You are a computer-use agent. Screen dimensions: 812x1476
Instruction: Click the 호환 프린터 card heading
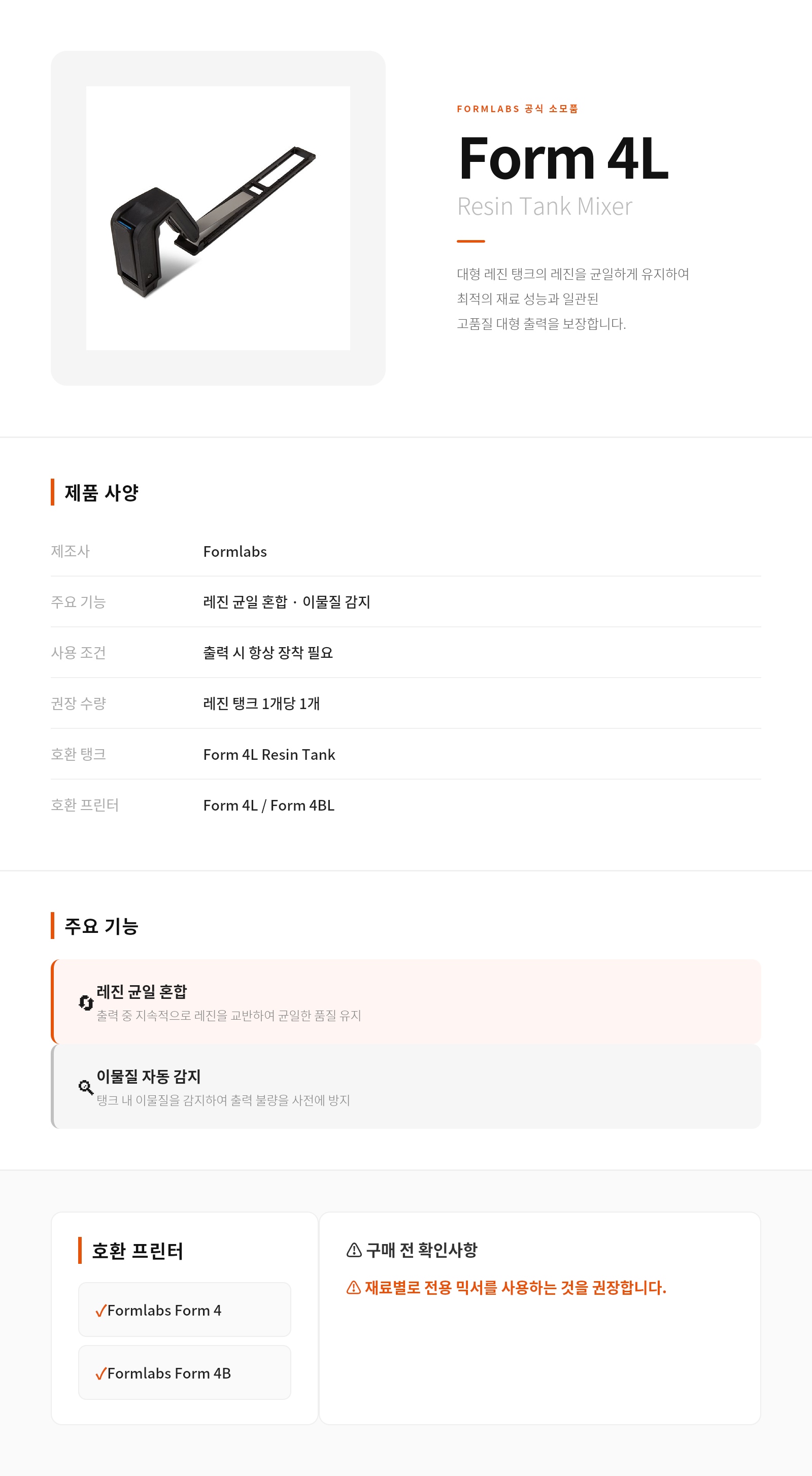pyautogui.click(x=138, y=1251)
